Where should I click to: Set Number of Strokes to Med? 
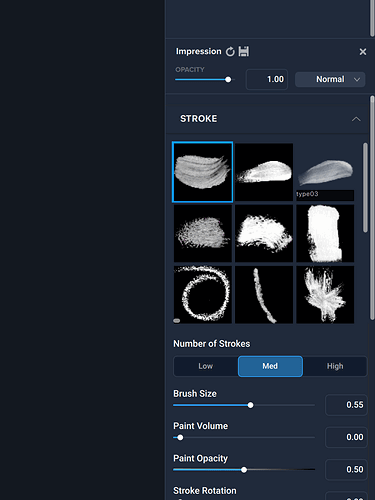coord(270,366)
